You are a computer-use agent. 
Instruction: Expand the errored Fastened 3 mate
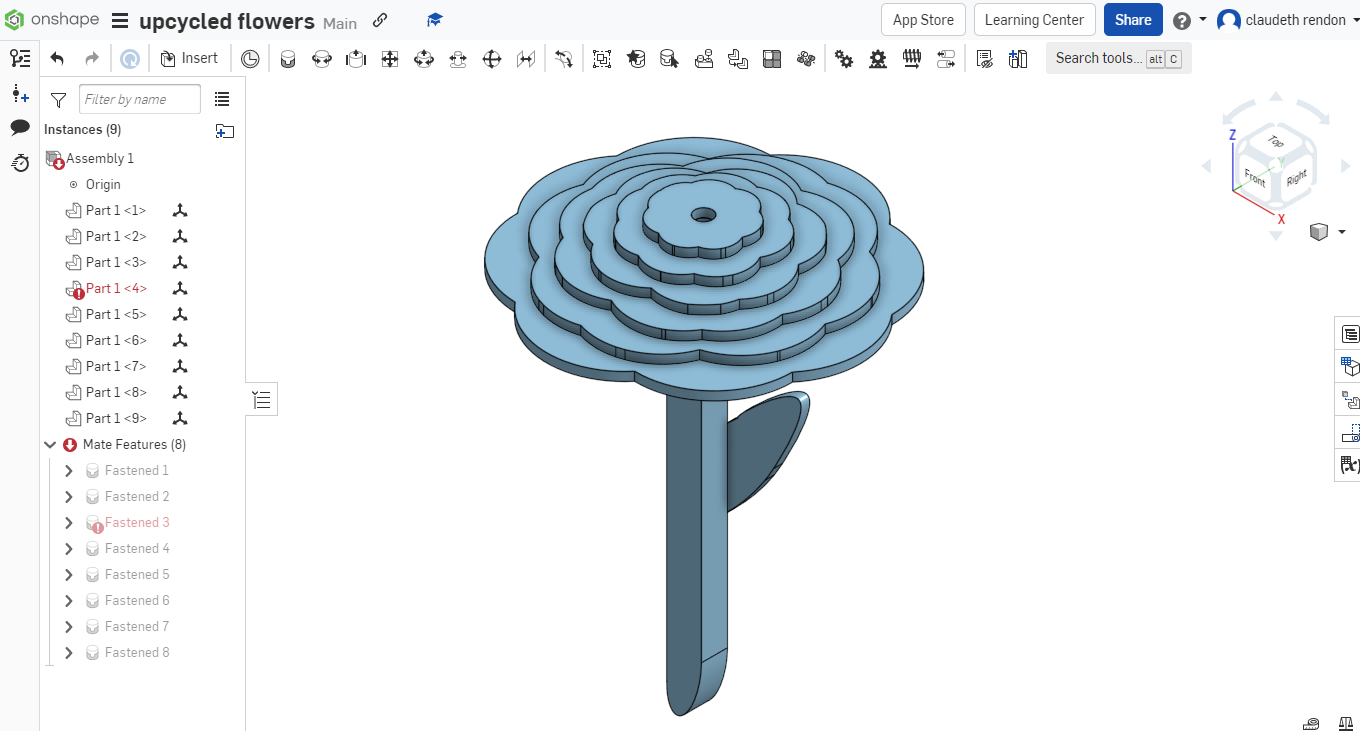pos(69,522)
